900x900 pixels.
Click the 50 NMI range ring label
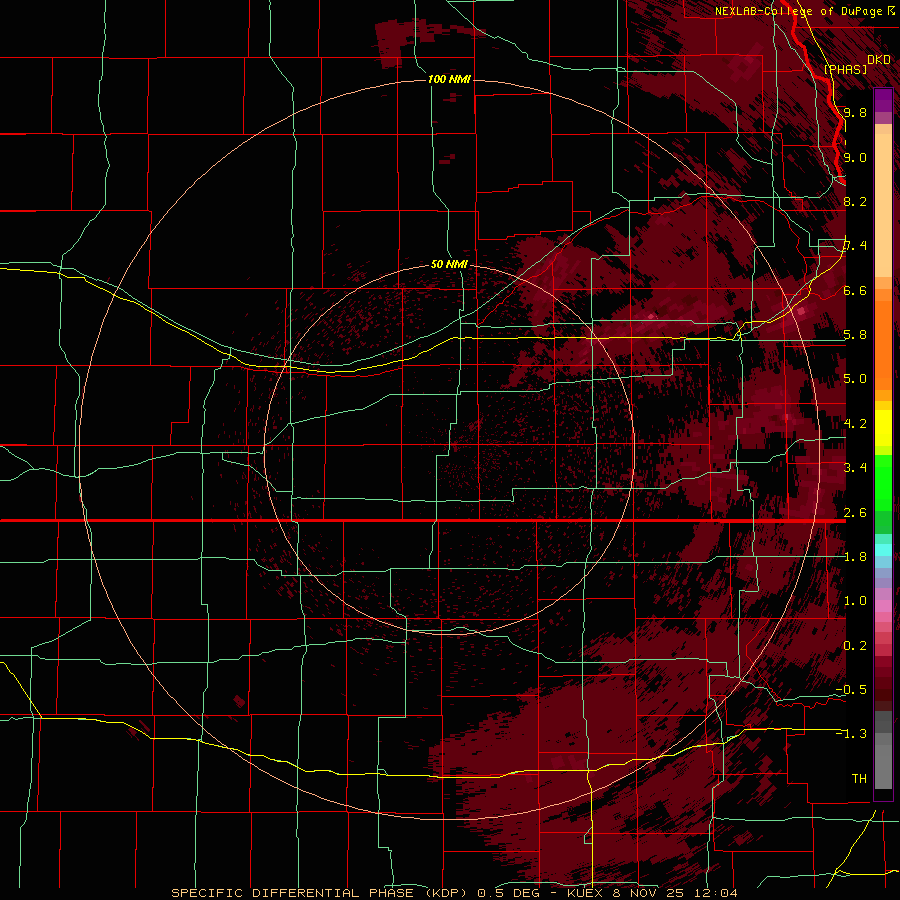click(449, 264)
